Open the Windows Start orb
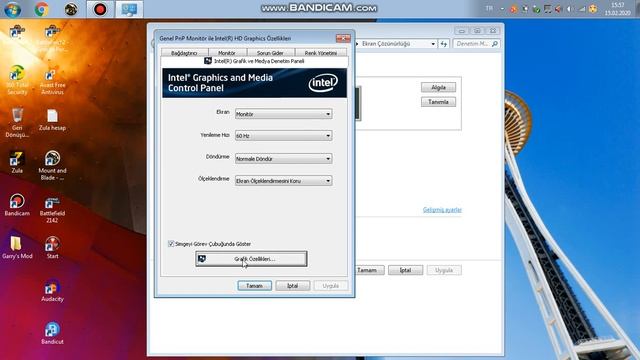 (x=13, y=9)
